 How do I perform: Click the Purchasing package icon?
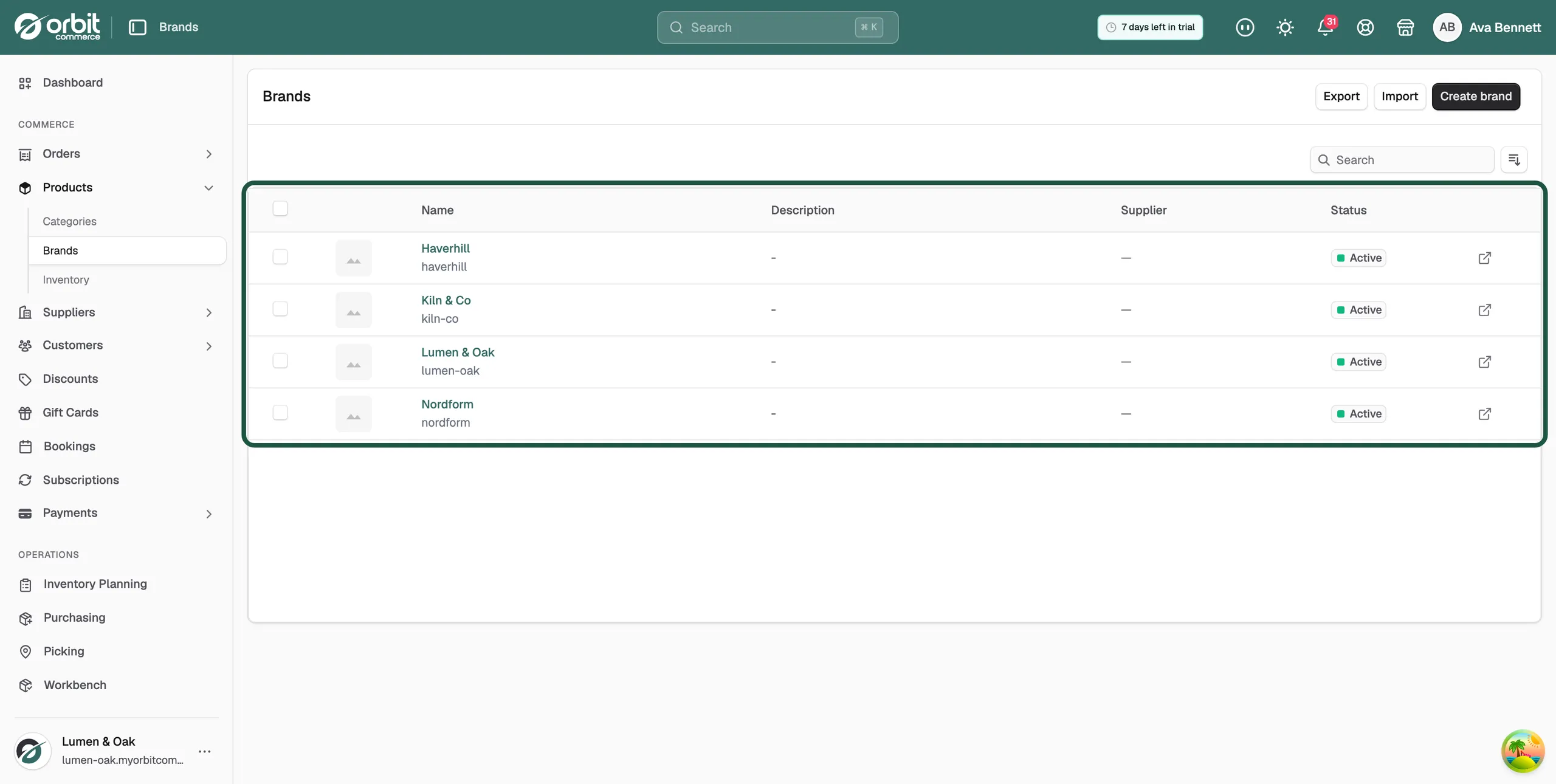[26, 618]
